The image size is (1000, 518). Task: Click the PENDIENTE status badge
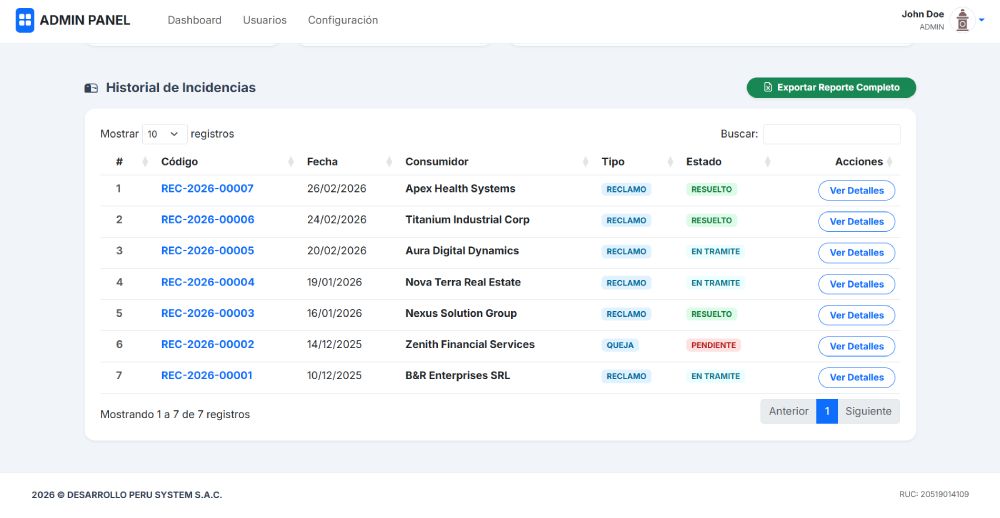coord(713,345)
